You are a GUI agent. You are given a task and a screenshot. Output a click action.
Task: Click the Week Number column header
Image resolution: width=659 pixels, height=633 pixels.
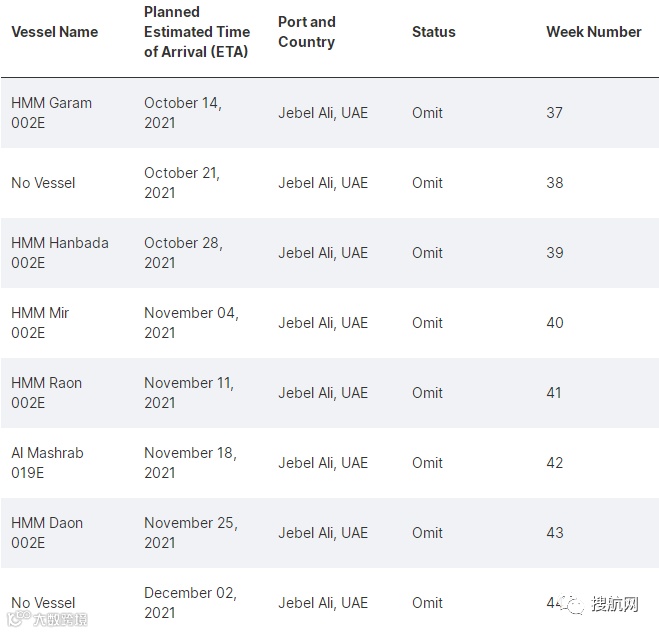593,32
